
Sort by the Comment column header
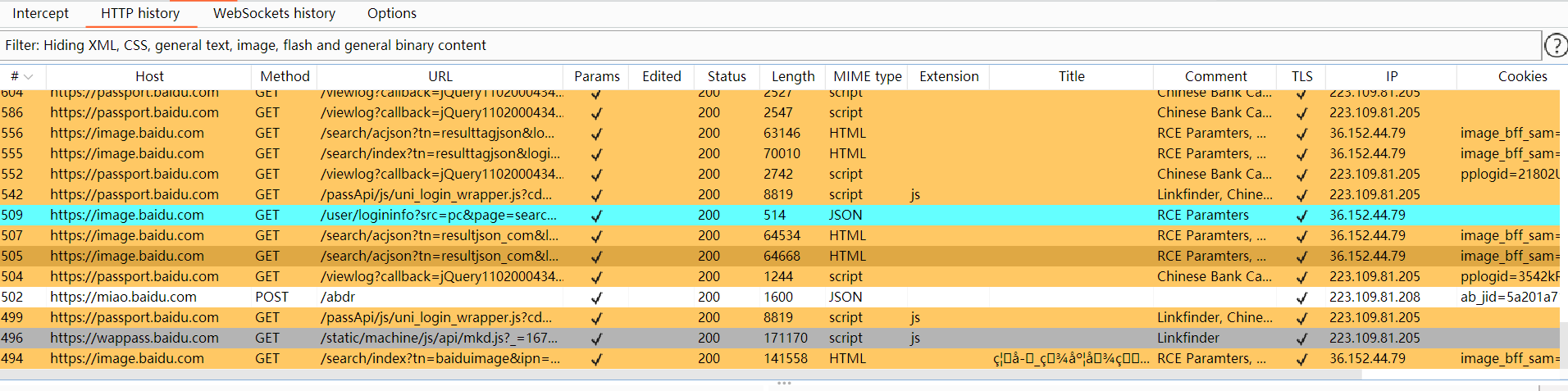coord(1215,76)
